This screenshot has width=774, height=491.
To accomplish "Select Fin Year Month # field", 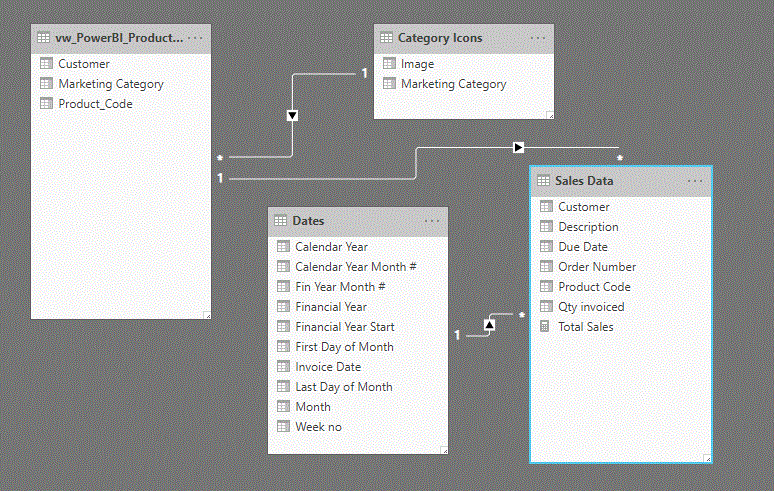I will (x=358, y=287).
